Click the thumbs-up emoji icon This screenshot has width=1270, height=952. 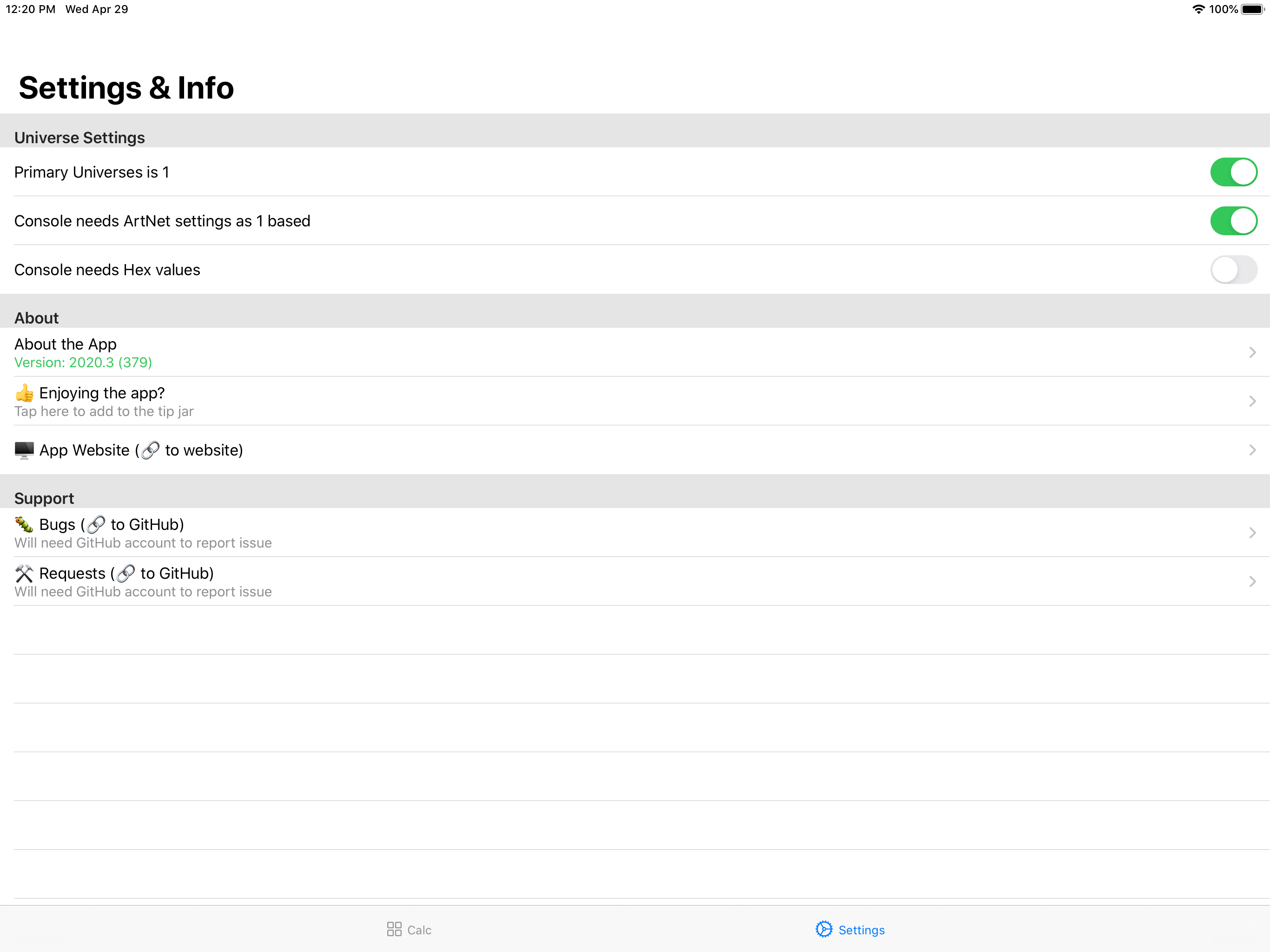click(x=24, y=393)
